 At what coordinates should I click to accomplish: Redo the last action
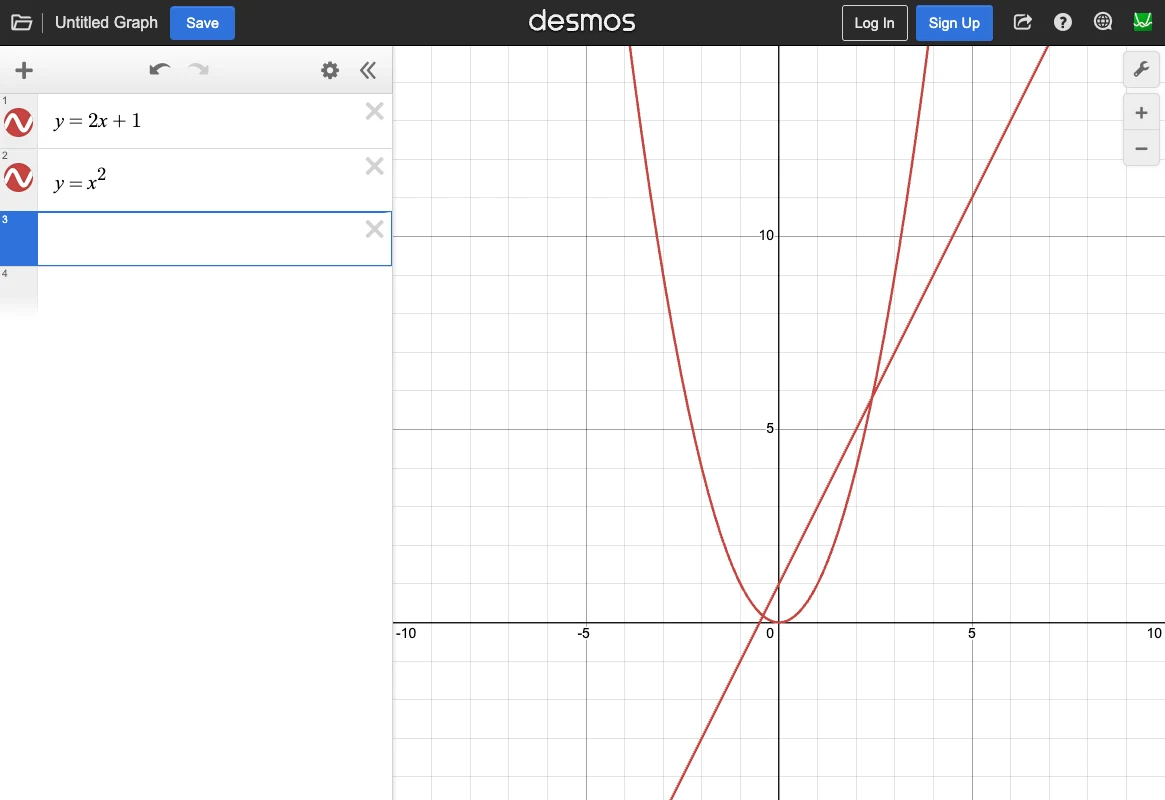pos(198,70)
